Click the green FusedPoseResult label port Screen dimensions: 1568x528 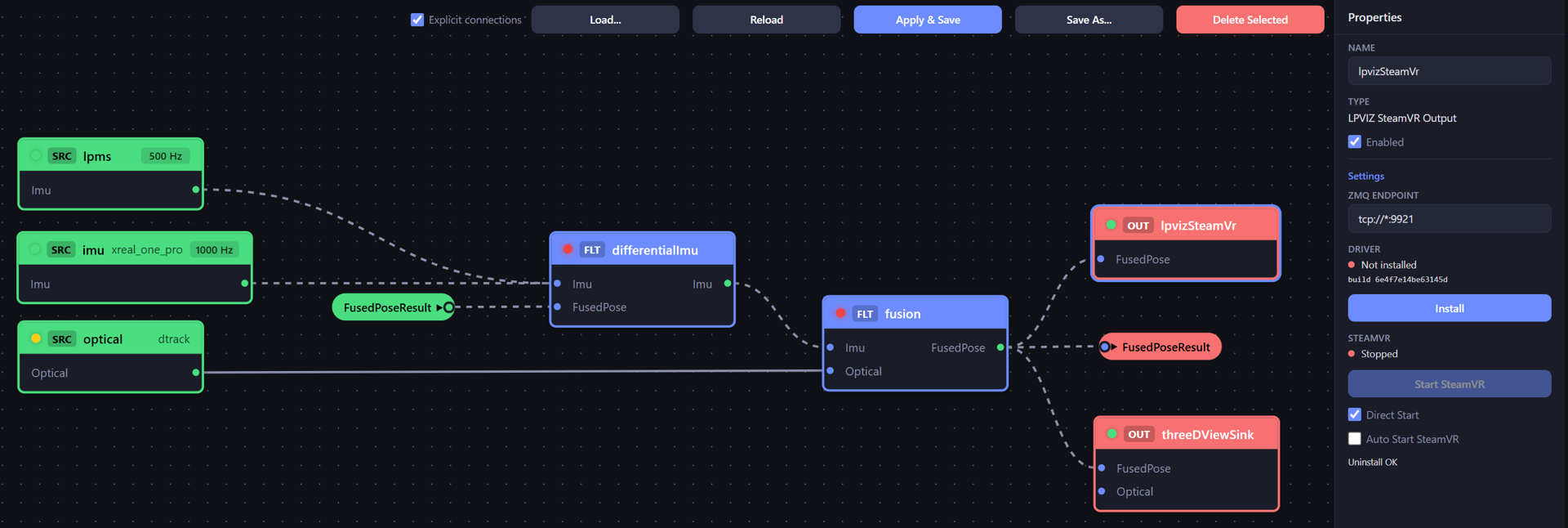(x=448, y=307)
